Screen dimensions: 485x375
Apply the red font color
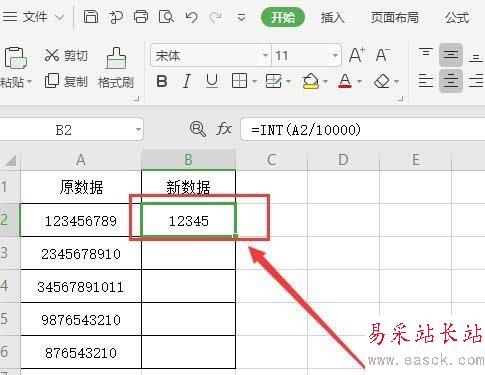[345, 81]
